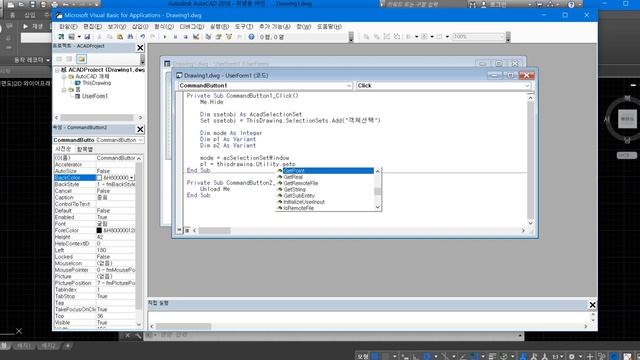The width and height of the screenshot is (640, 360).
Task: Open the Tools menu
Action: pyautogui.click(x=244, y=27)
